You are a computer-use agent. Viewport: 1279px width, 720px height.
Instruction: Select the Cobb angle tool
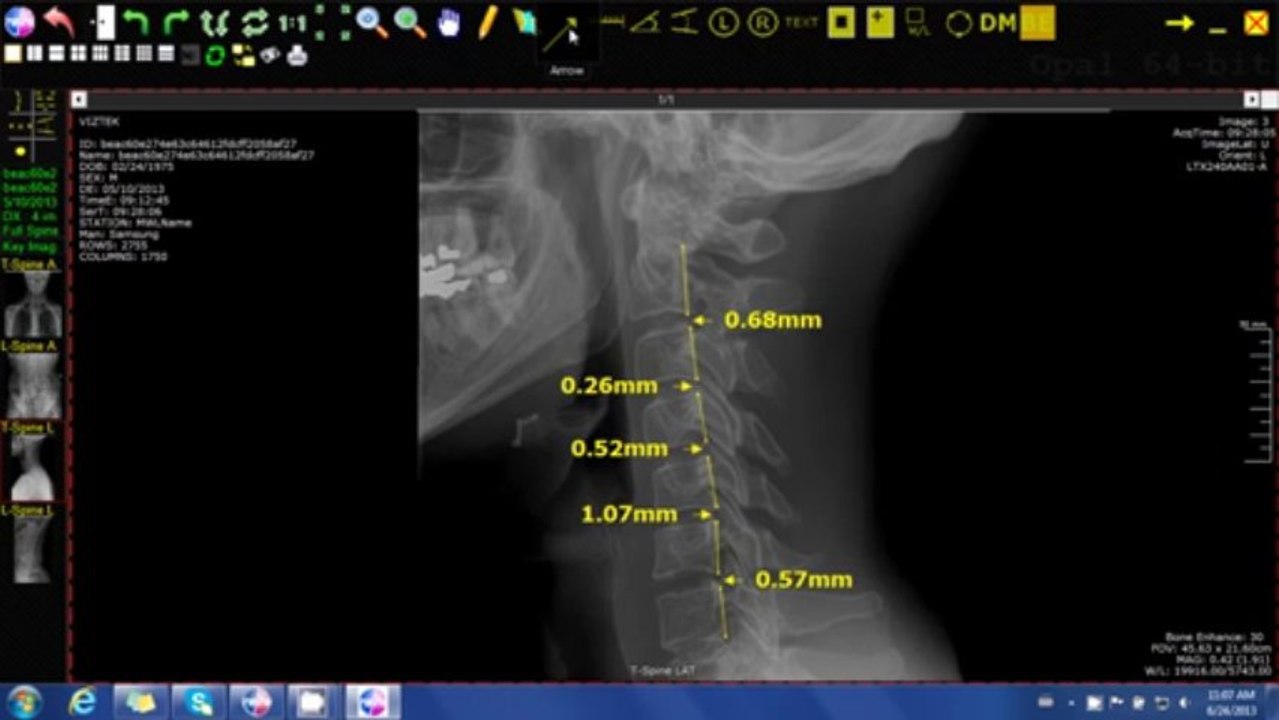(x=685, y=21)
